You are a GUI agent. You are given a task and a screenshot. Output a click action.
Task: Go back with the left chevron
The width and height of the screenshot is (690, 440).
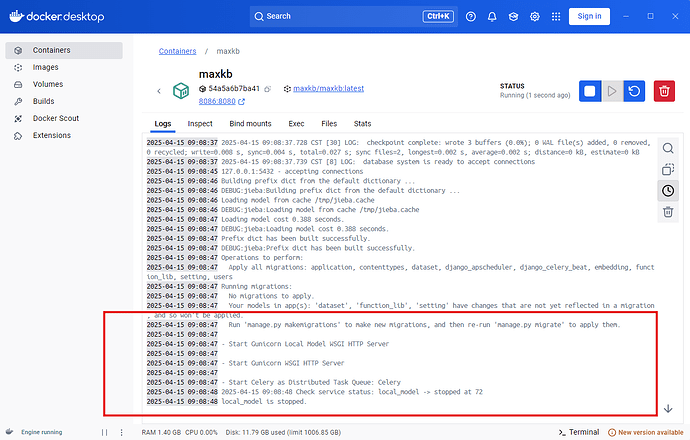click(x=159, y=91)
